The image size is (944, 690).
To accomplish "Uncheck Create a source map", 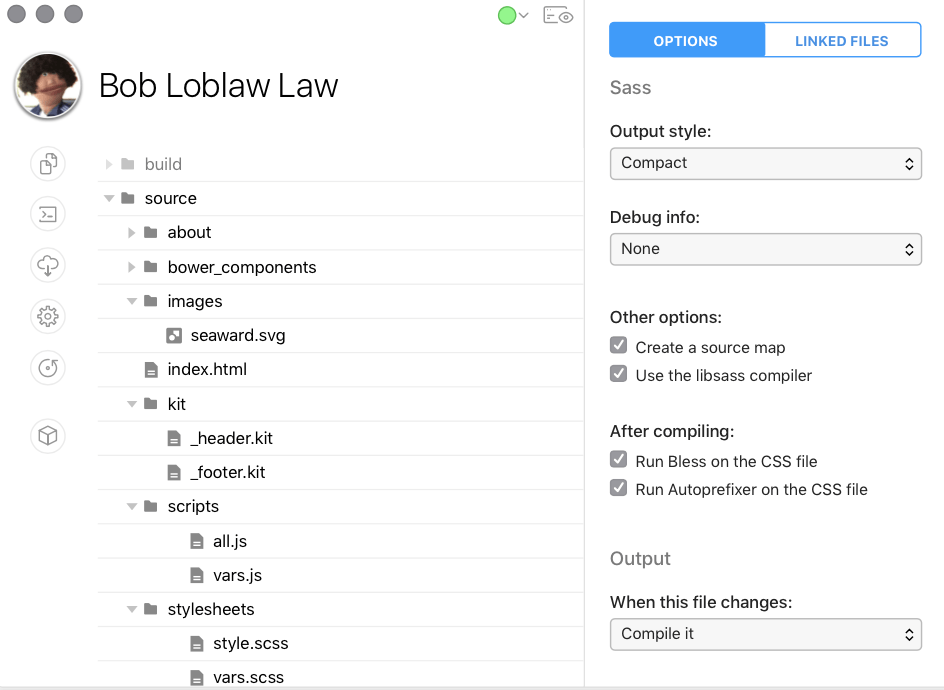I will [618, 346].
